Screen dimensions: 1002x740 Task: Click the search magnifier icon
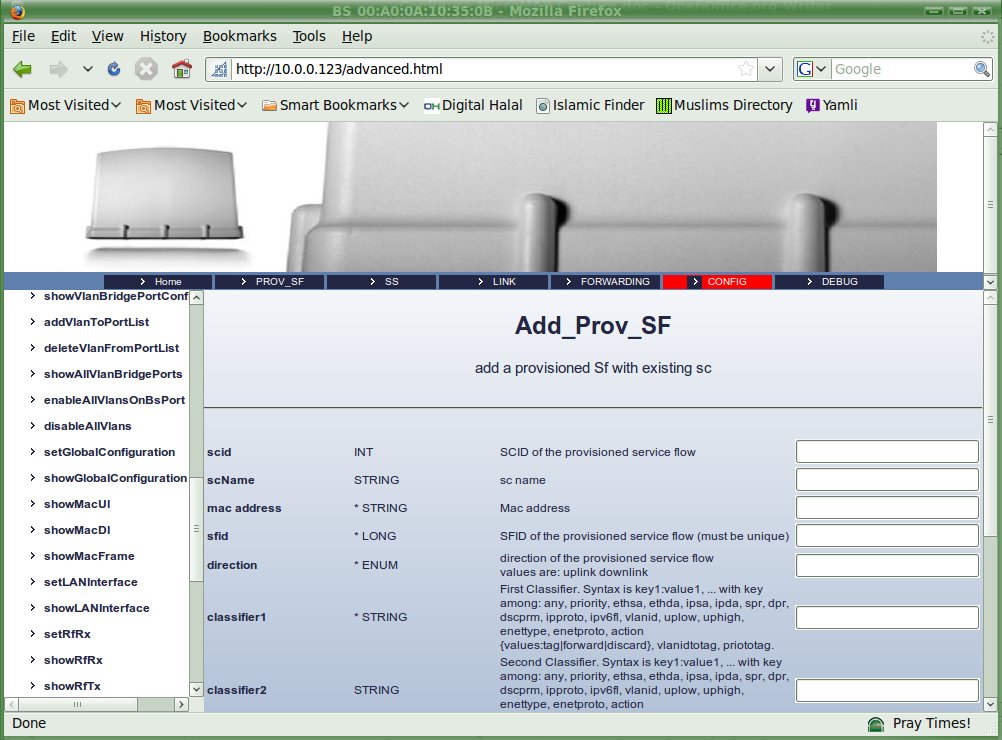(x=982, y=69)
